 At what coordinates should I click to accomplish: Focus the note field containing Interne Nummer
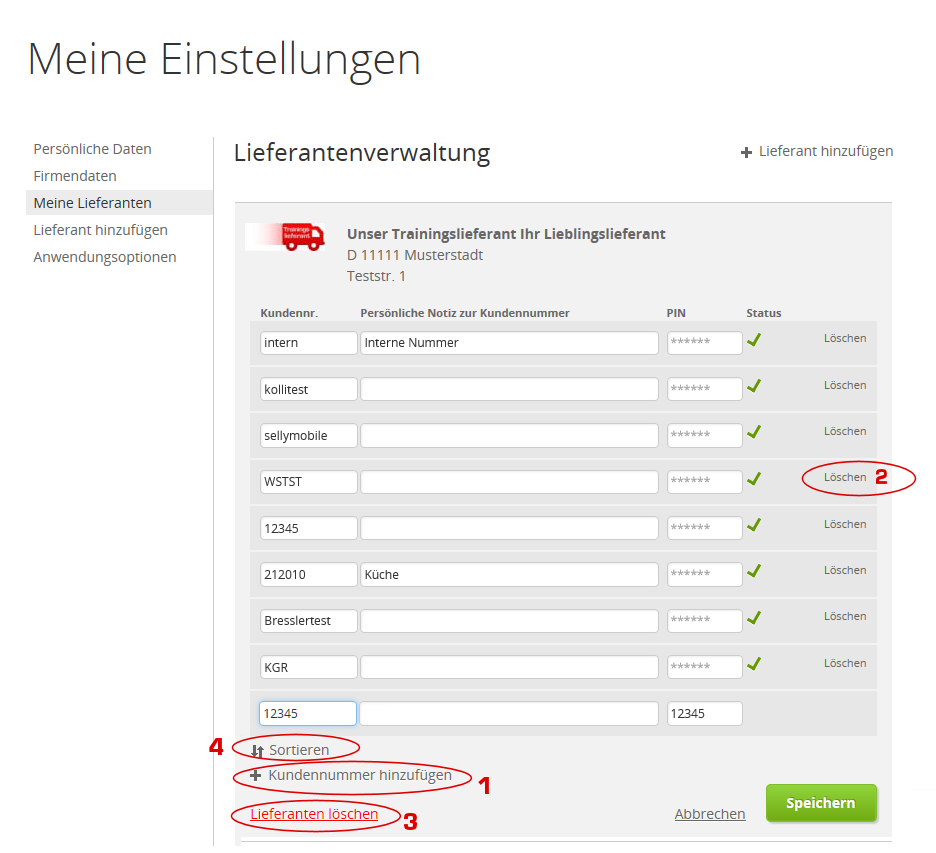pyautogui.click(x=509, y=343)
